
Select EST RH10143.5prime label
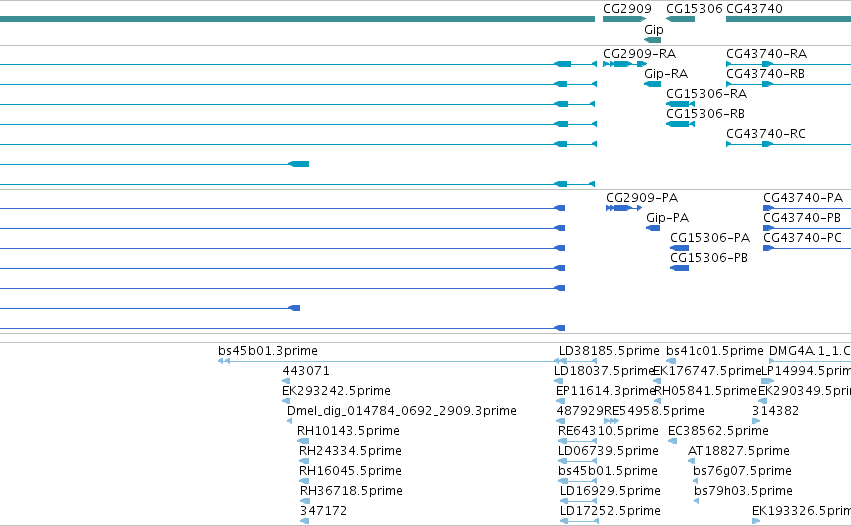pyautogui.click(x=348, y=432)
